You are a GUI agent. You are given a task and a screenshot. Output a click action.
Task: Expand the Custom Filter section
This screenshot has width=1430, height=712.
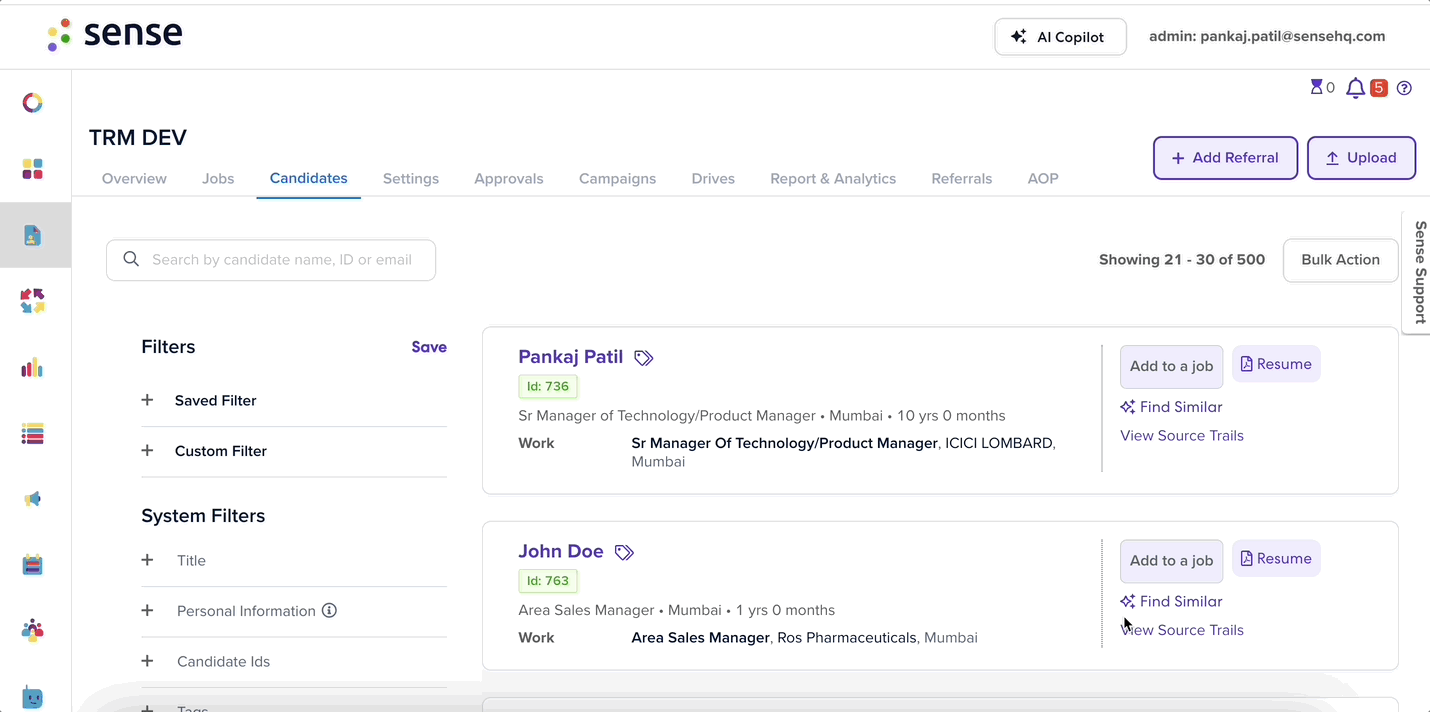294,451
